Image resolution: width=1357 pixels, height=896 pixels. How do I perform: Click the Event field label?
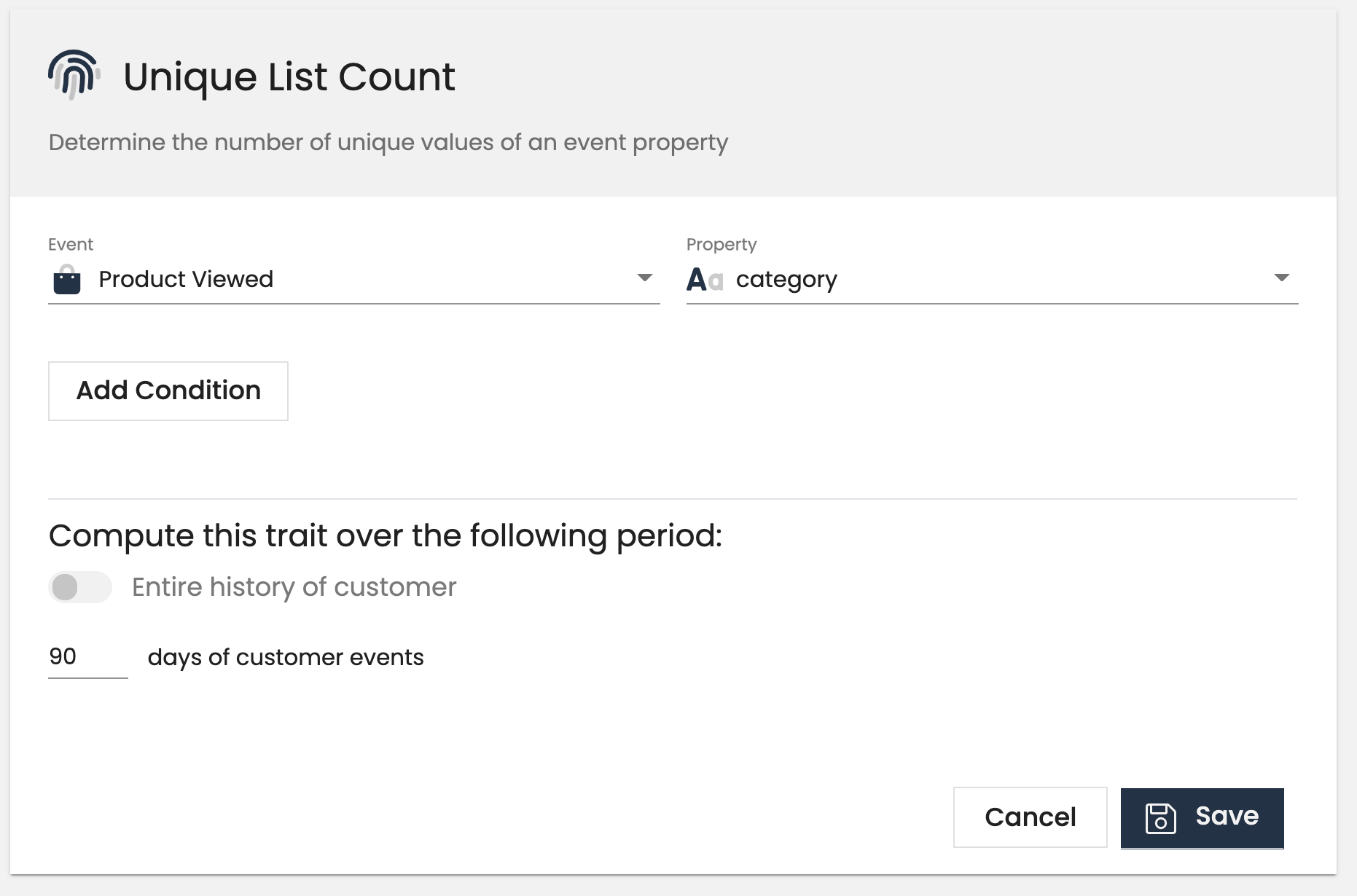[x=70, y=244]
